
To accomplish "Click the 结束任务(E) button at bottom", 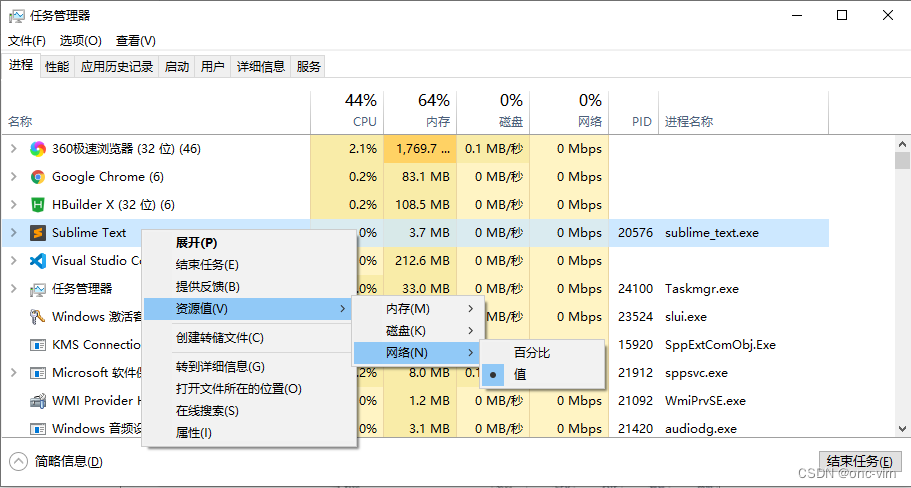I will (859, 462).
